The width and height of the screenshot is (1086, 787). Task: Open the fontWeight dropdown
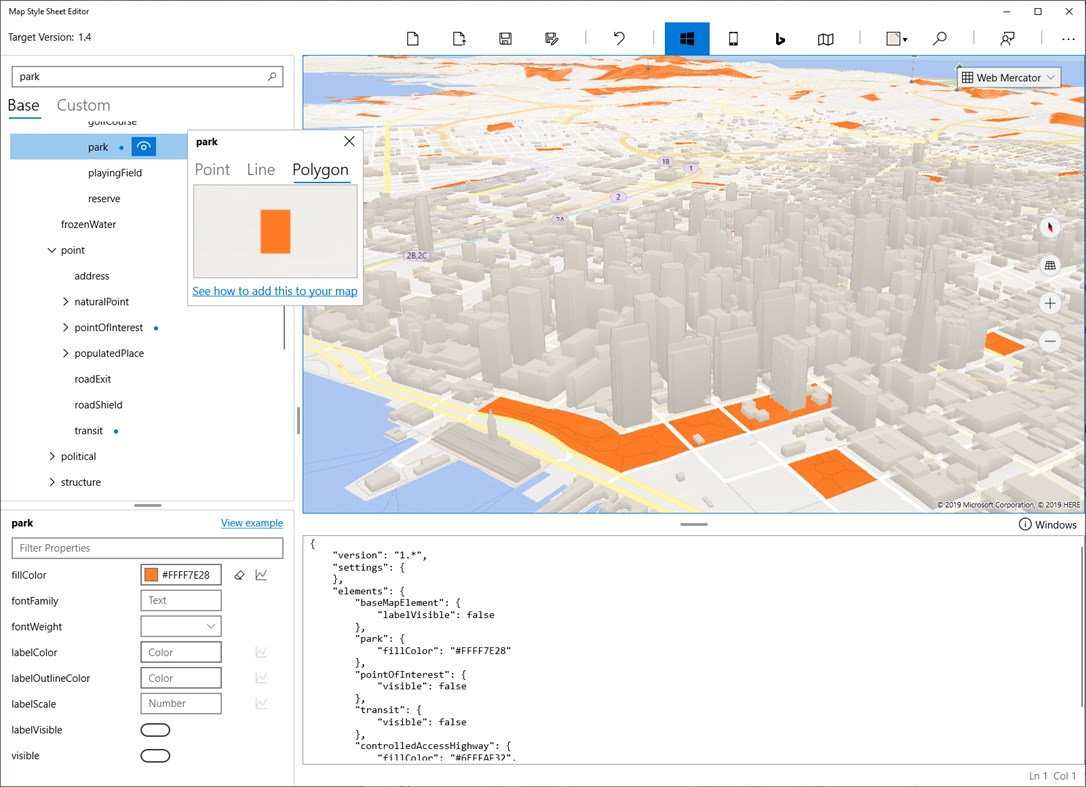pos(181,627)
